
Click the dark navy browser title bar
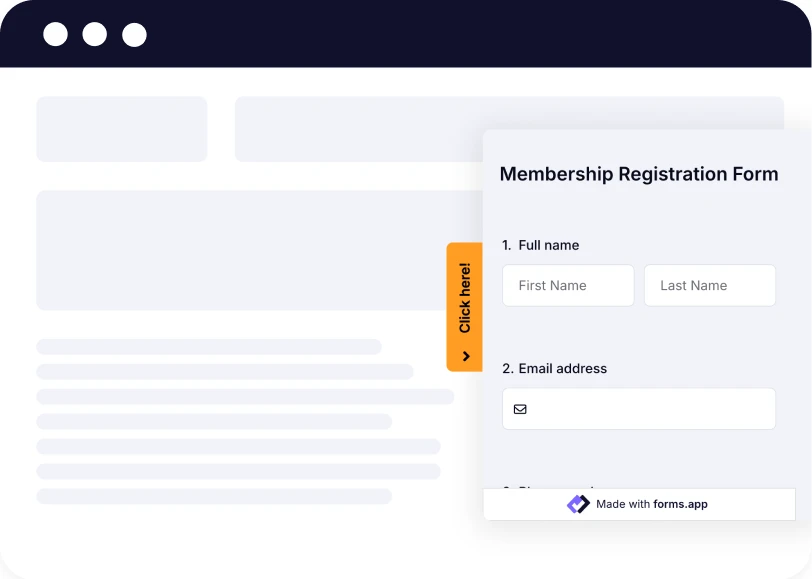click(x=300, y=33)
